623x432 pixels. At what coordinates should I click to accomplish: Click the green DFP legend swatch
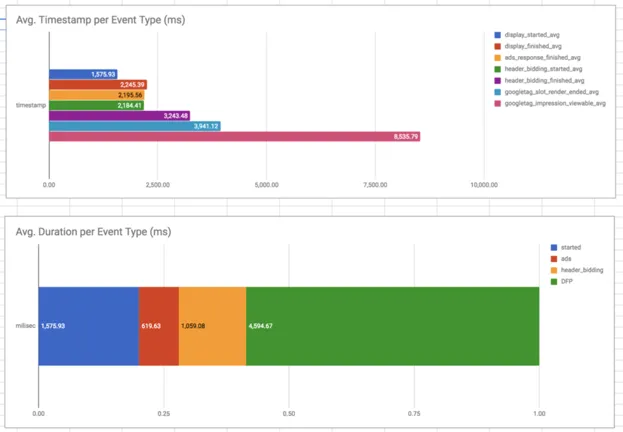[x=554, y=282]
